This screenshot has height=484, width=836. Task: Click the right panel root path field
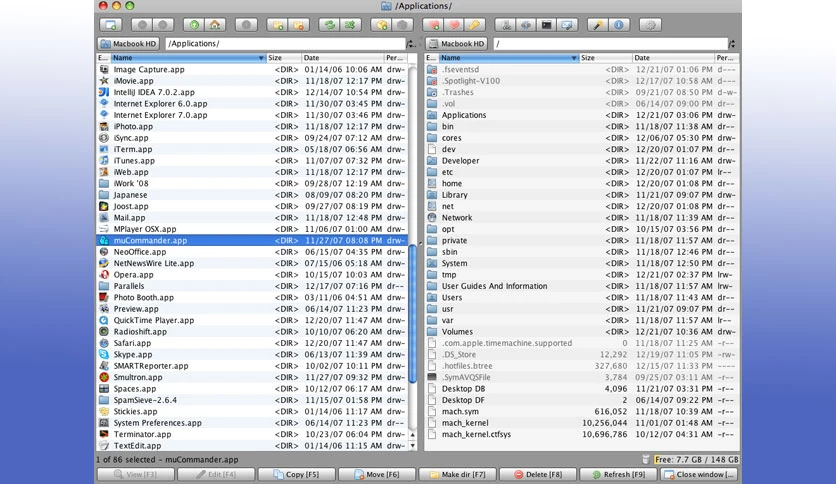pos(610,44)
